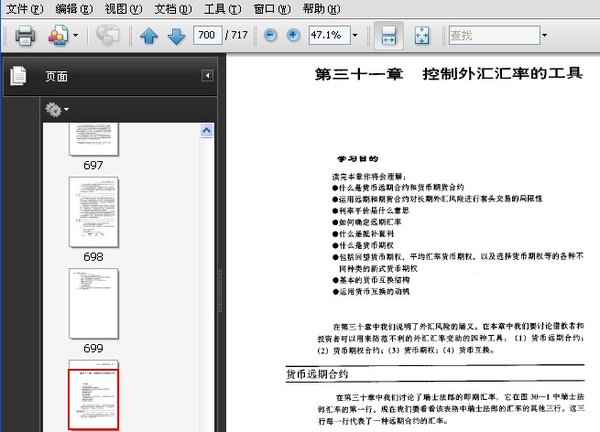The image size is (600, 432).
Task: Click the create PDF/collaborate icon
Action: click(57, 36)
